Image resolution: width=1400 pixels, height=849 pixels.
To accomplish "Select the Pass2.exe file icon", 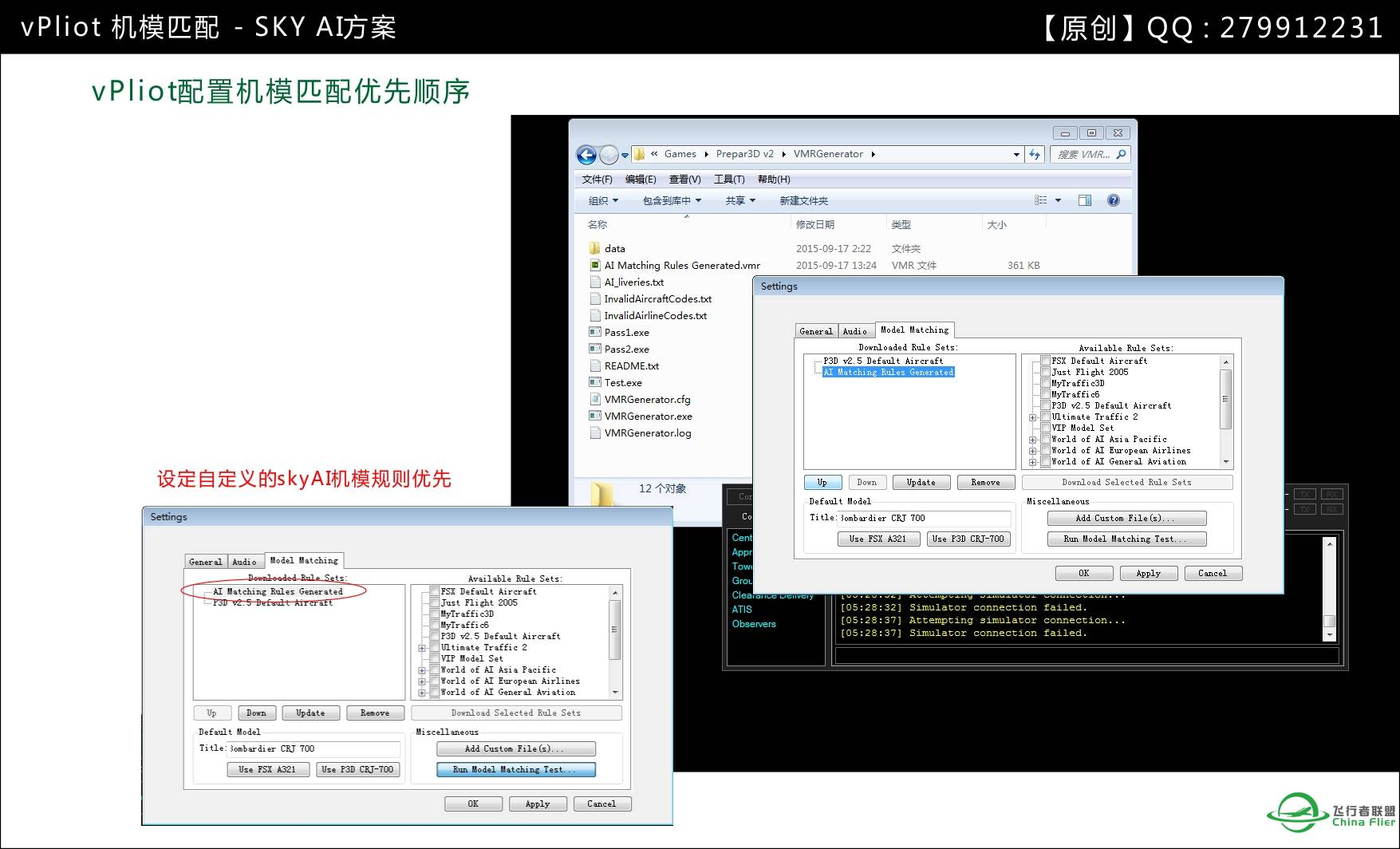I will coord(594,349).
